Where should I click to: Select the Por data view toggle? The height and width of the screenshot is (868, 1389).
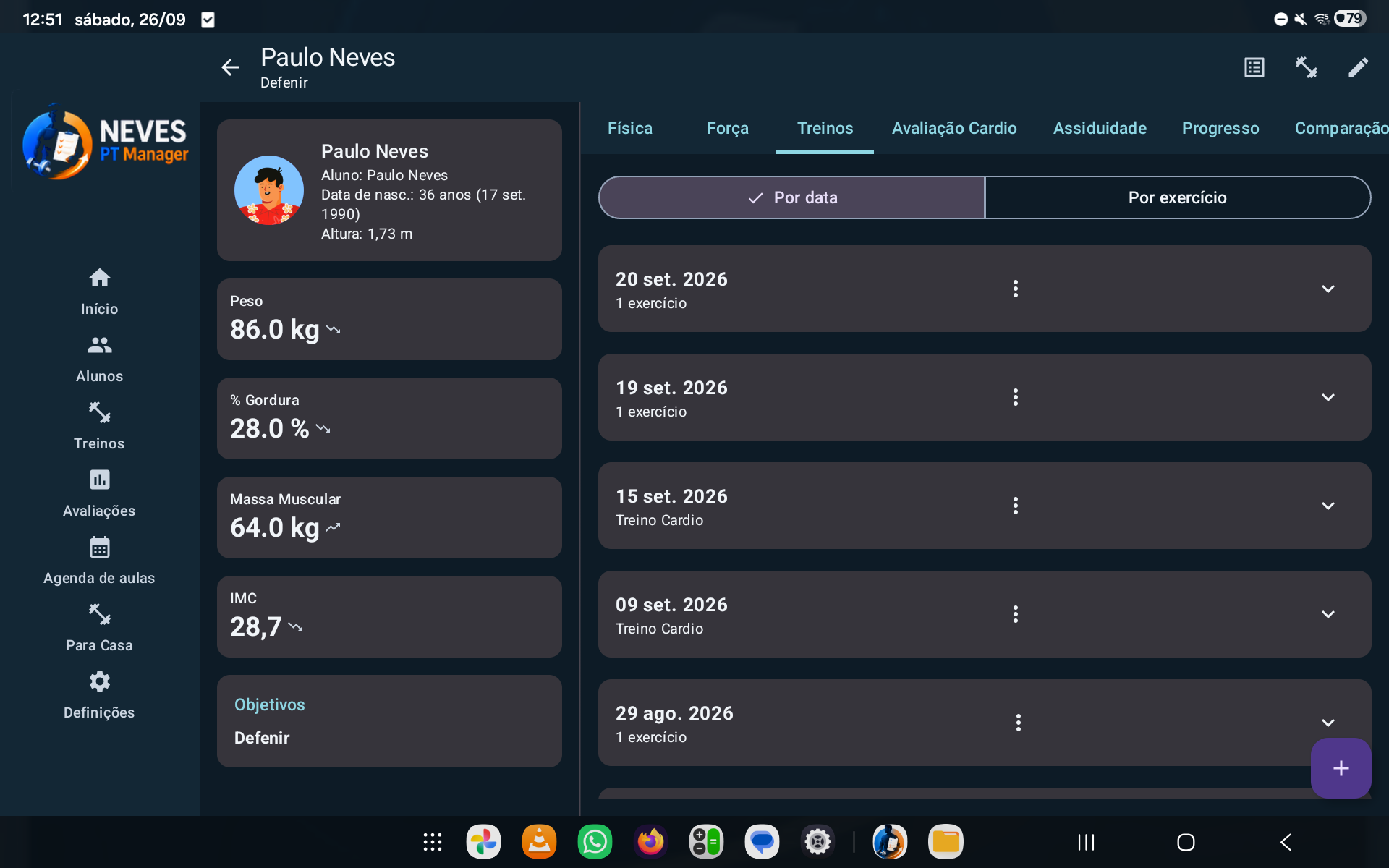coord(791,197)
